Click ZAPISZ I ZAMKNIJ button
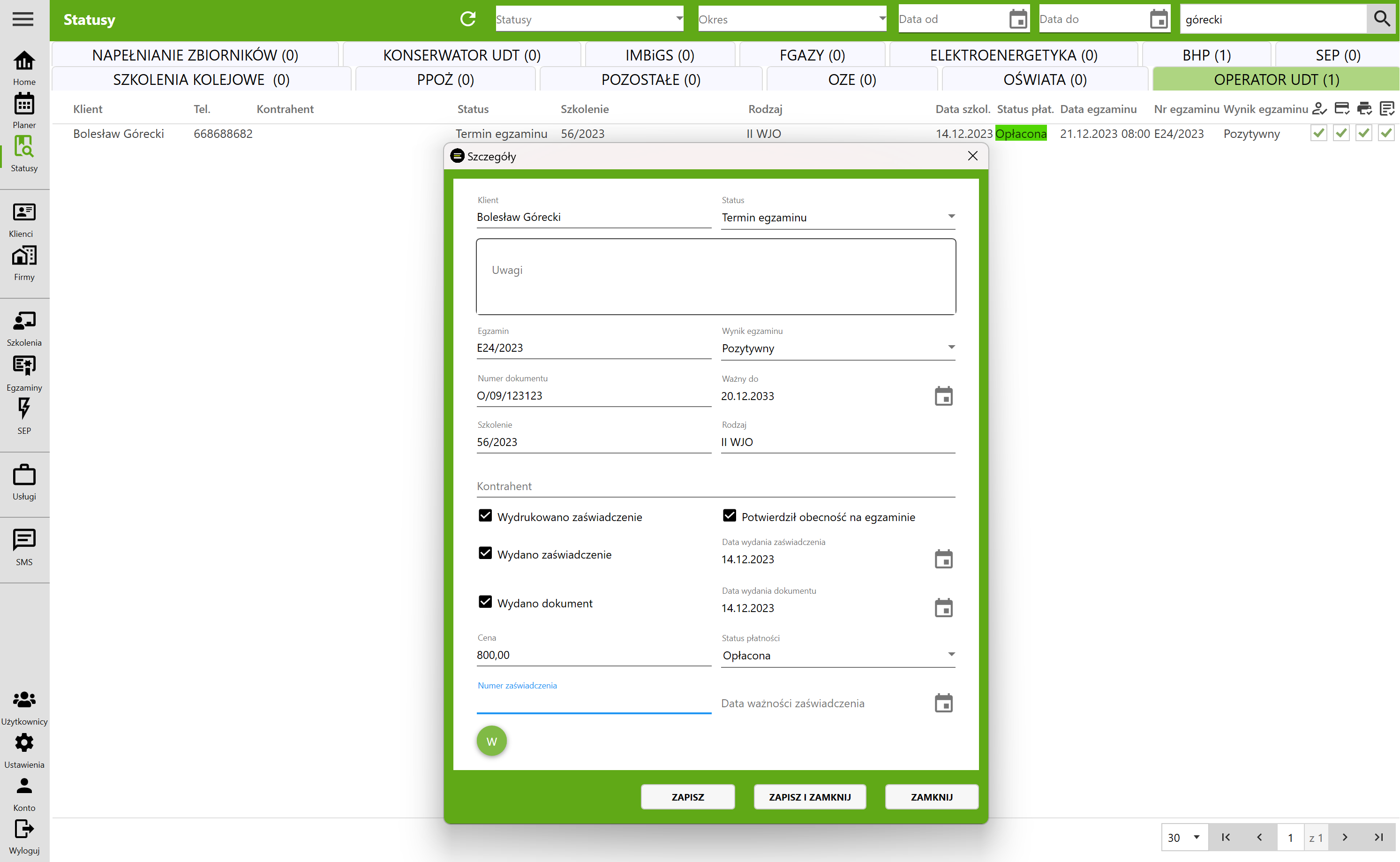The width and height of the screenshot is (1400, 862). pos(810,796)
